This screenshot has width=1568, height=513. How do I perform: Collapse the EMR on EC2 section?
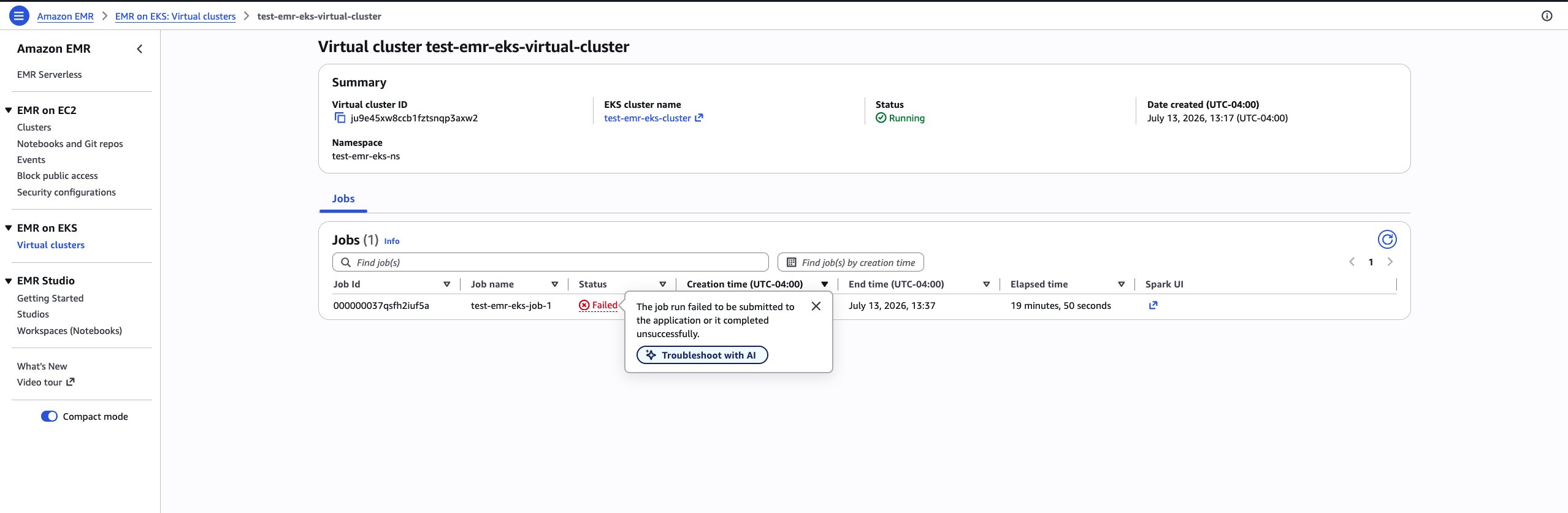(9, 110)
